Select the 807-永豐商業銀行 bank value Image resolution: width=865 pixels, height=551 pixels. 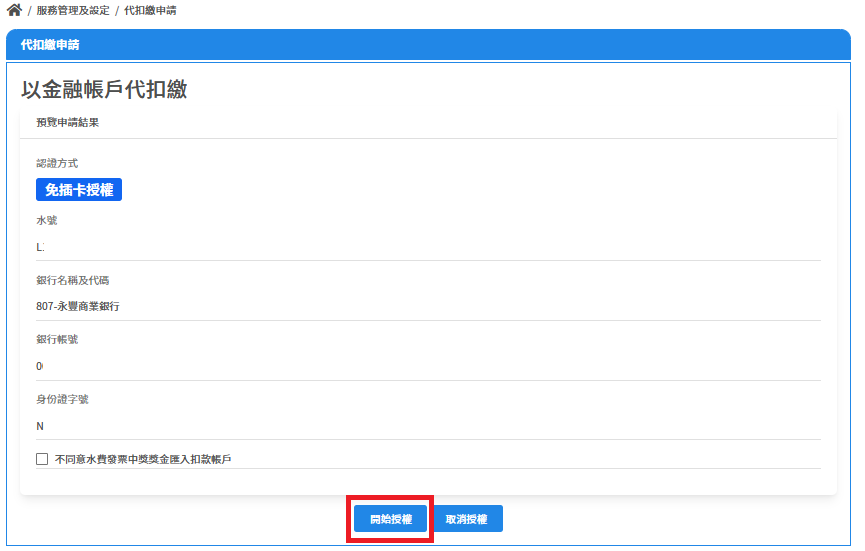[78, 306]
